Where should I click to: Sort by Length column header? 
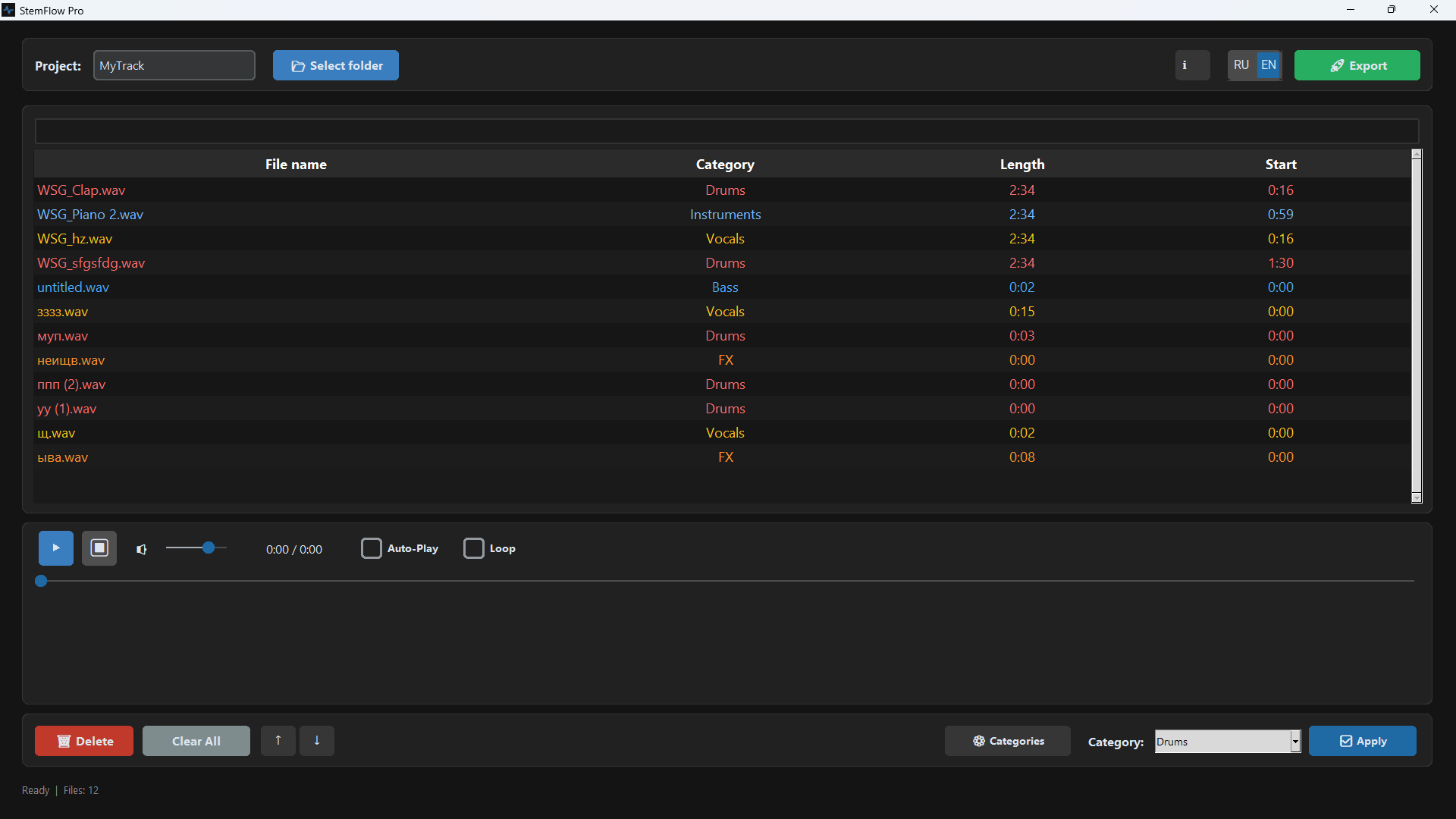point(1022,165)
